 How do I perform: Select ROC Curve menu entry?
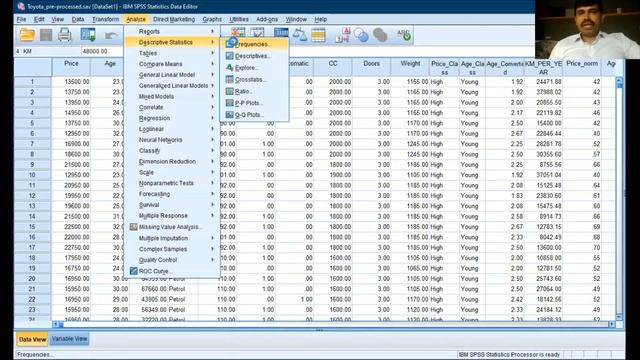(172, 271)
